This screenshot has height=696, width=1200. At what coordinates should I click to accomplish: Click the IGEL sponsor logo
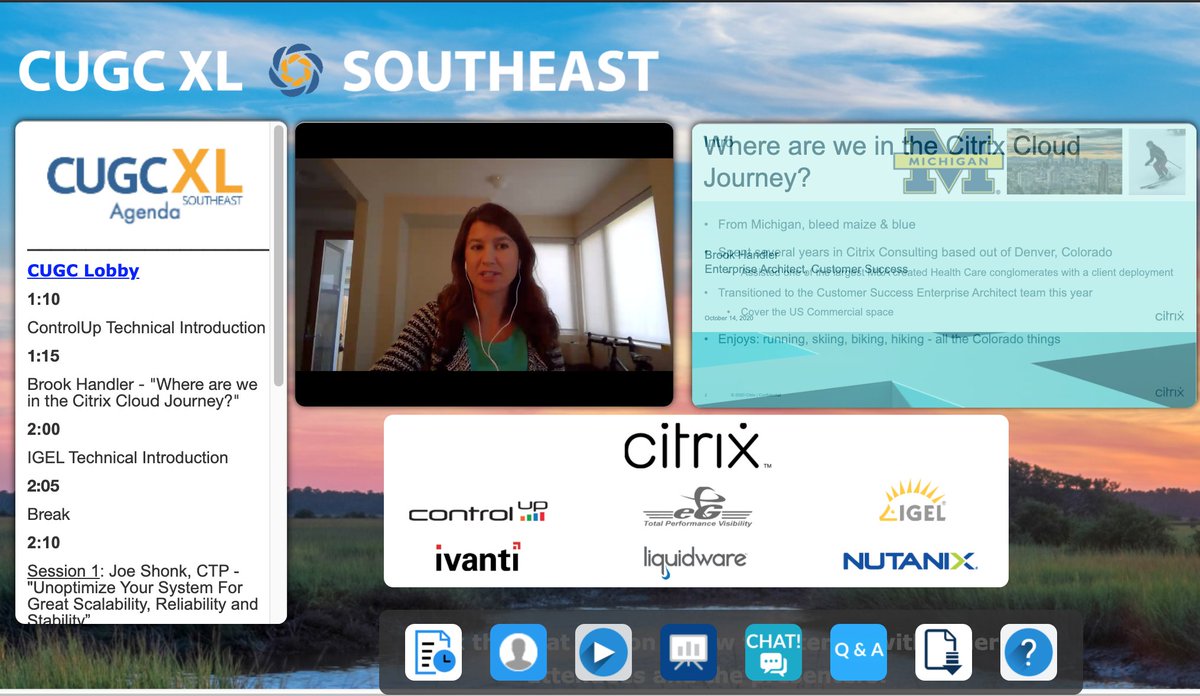(912, 500)
